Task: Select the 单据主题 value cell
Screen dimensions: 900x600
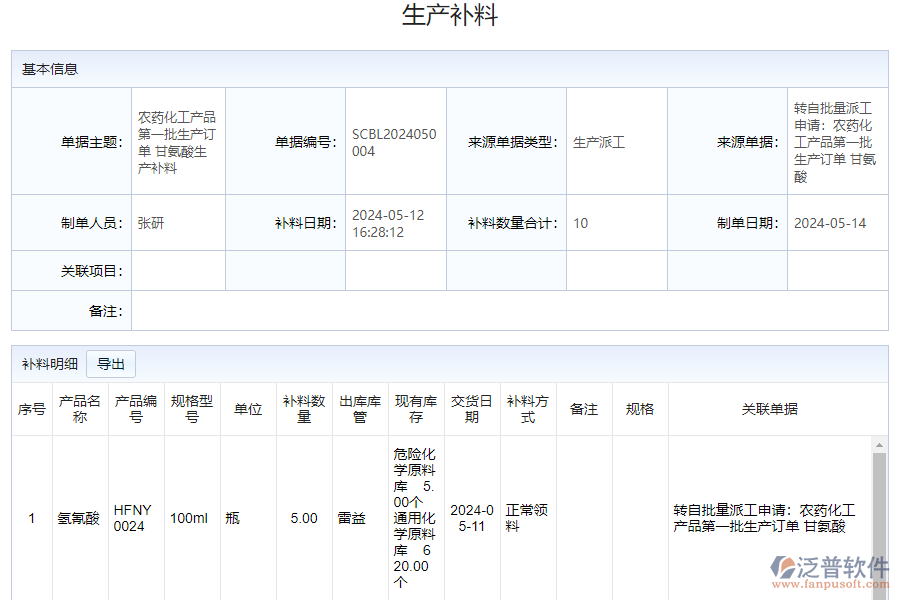Action: point(178,140)
